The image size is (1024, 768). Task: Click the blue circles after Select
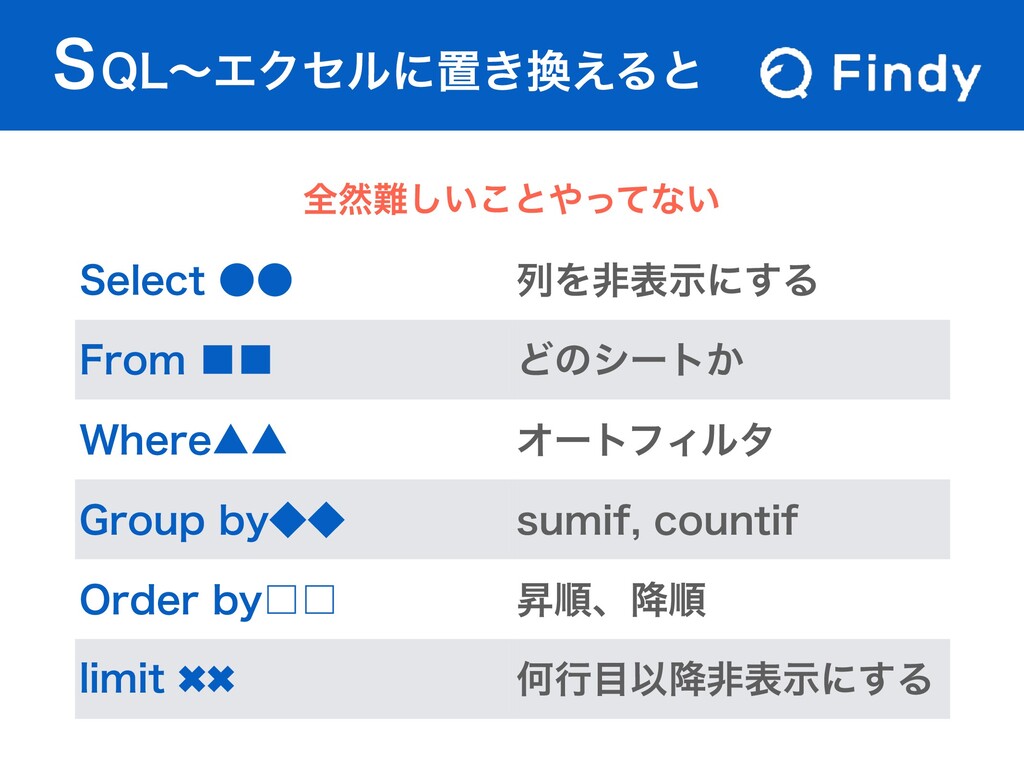point(255,281)
